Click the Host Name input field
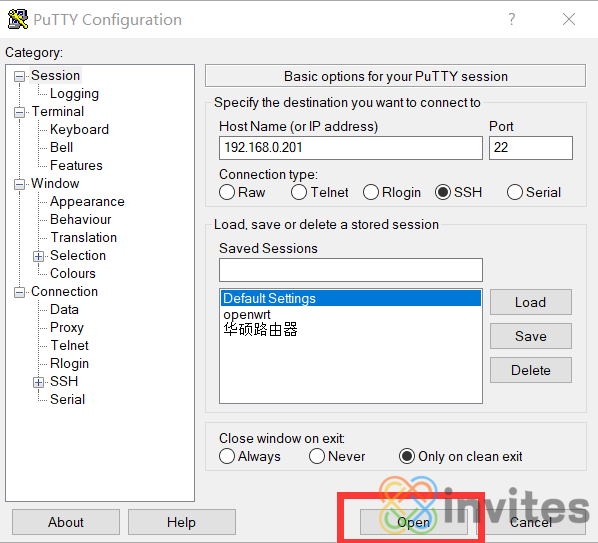 350,148
